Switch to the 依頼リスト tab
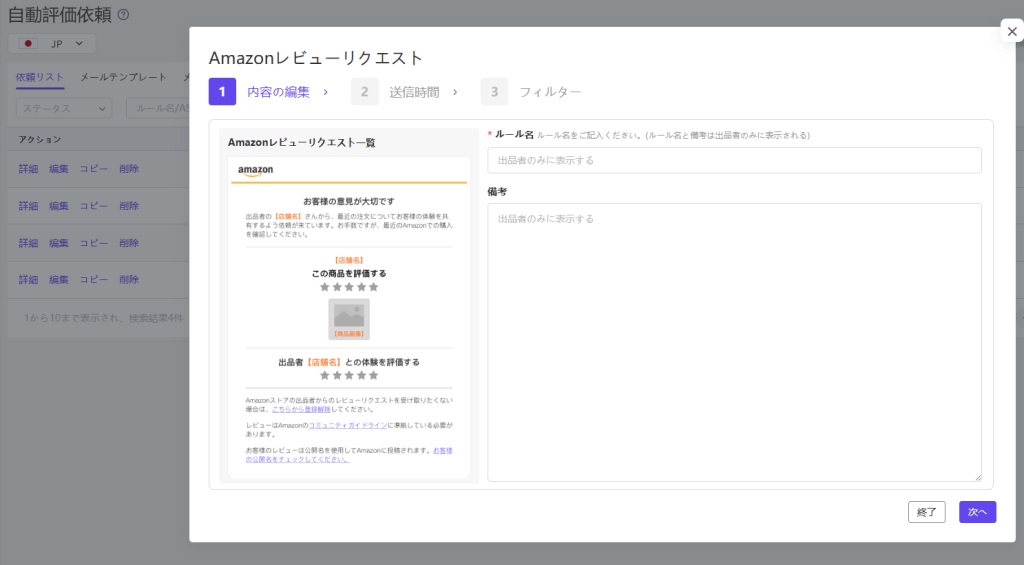This screenshot has width=1024, height=565. (x=40, y=77)
